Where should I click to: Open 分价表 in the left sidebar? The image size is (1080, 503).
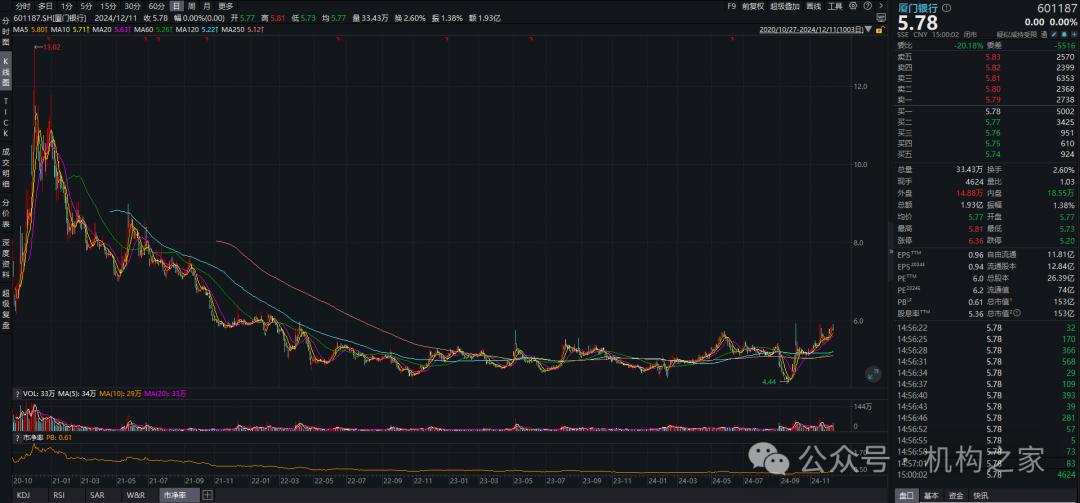(6, 213)
